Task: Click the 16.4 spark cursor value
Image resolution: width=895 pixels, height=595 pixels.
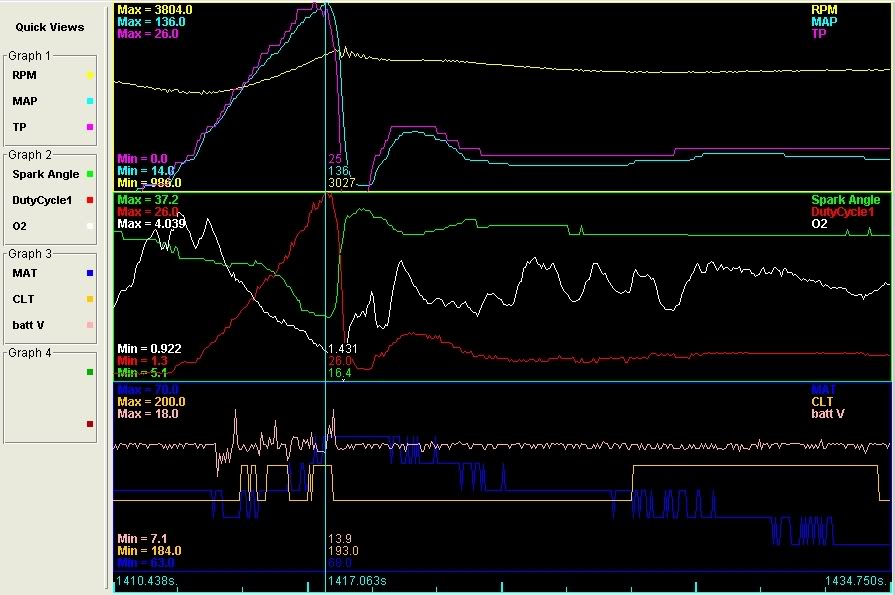Action: pos(340,373)
